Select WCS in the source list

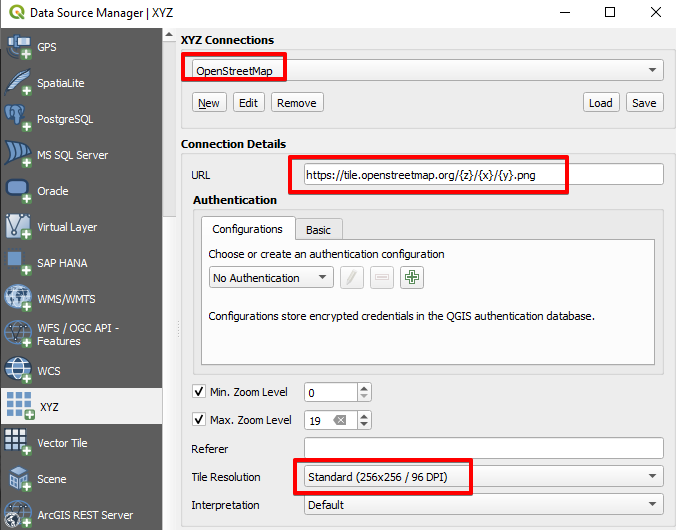[x=82, y=370]
